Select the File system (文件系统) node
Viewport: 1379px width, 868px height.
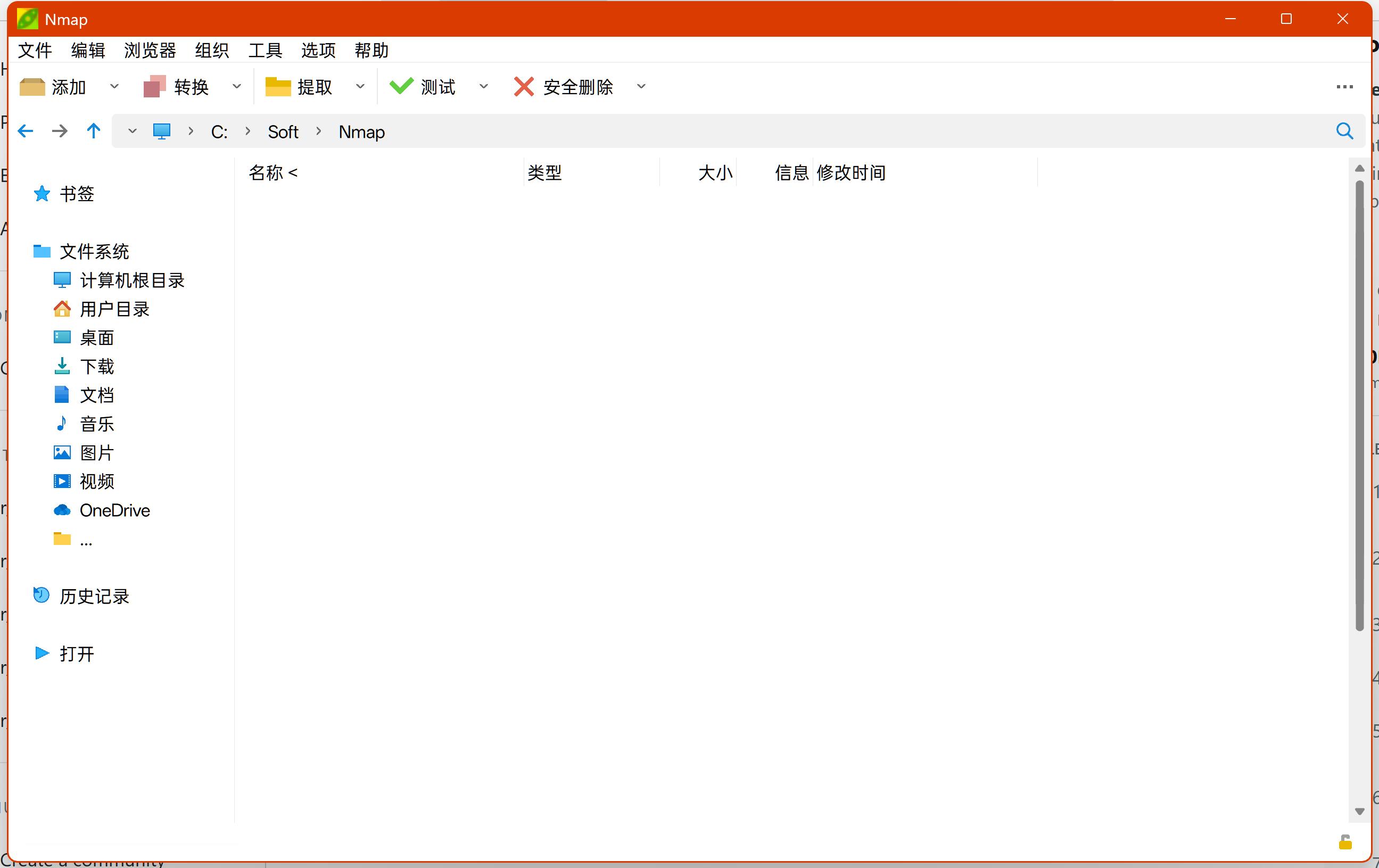(x=81, y=251)
